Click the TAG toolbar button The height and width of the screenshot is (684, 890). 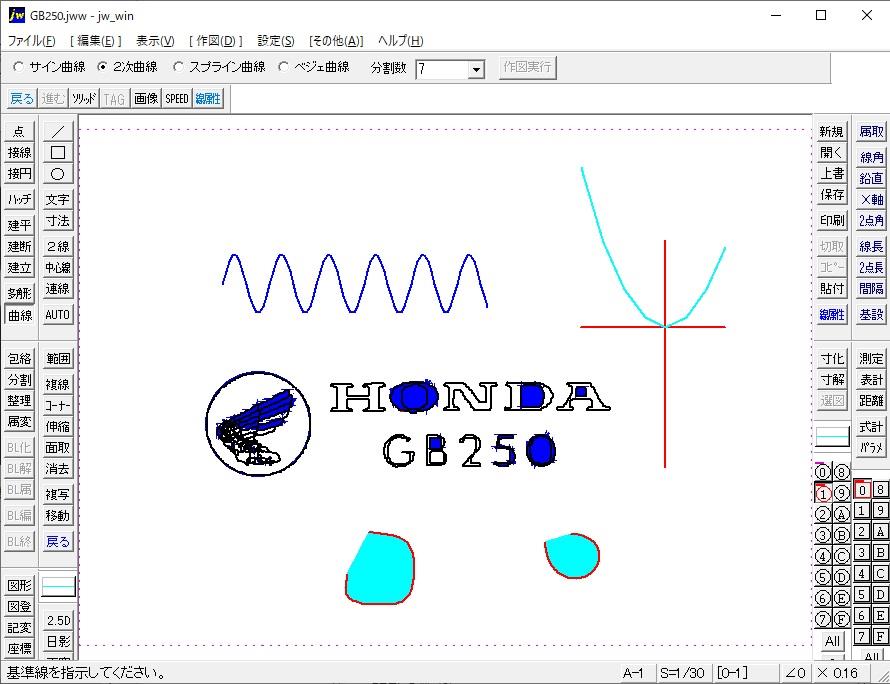point(114,99)
